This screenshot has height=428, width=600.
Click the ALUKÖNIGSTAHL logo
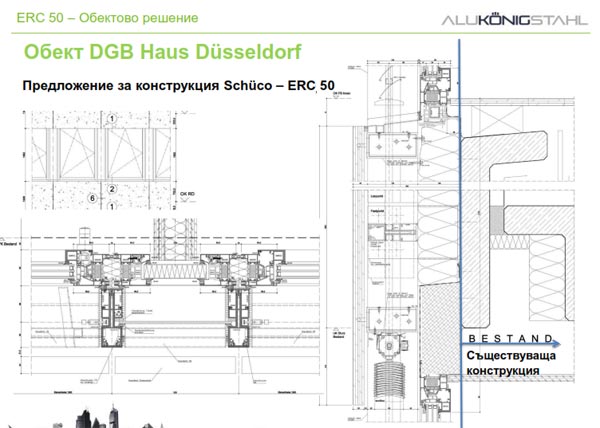(515, 20)
